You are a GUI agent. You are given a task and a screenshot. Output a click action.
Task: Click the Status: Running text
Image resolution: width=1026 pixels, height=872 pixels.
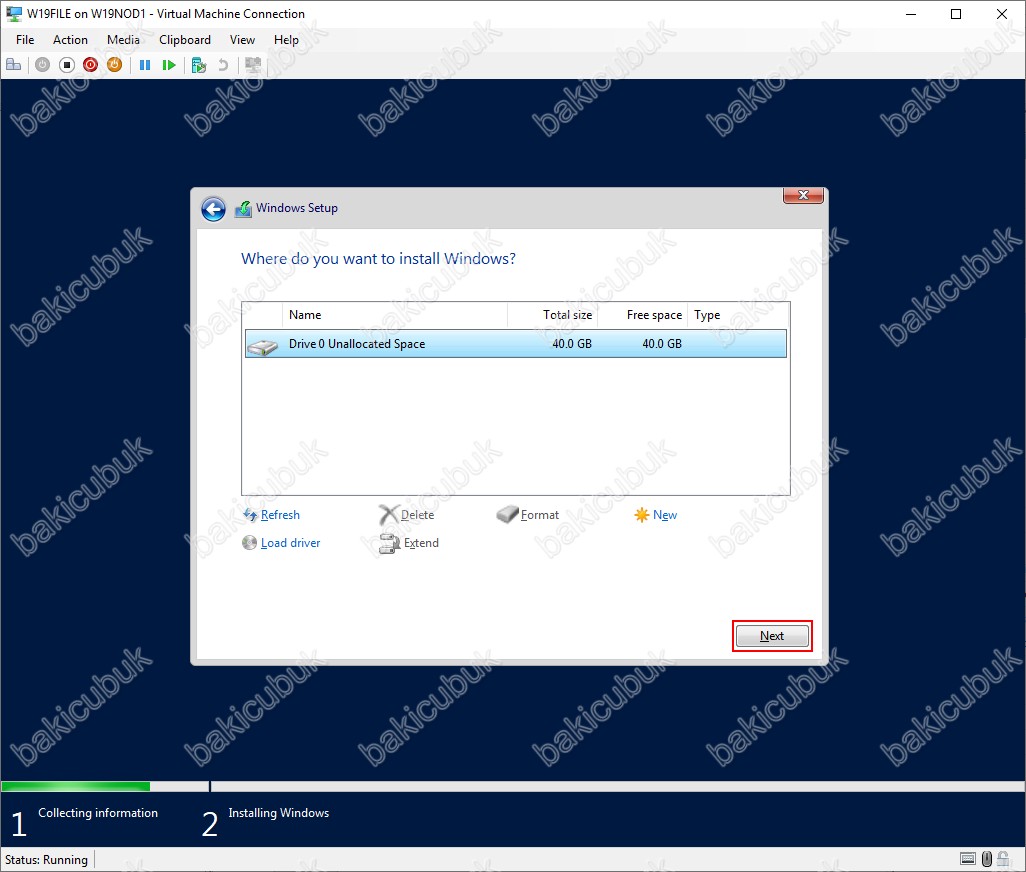point(46,860)
